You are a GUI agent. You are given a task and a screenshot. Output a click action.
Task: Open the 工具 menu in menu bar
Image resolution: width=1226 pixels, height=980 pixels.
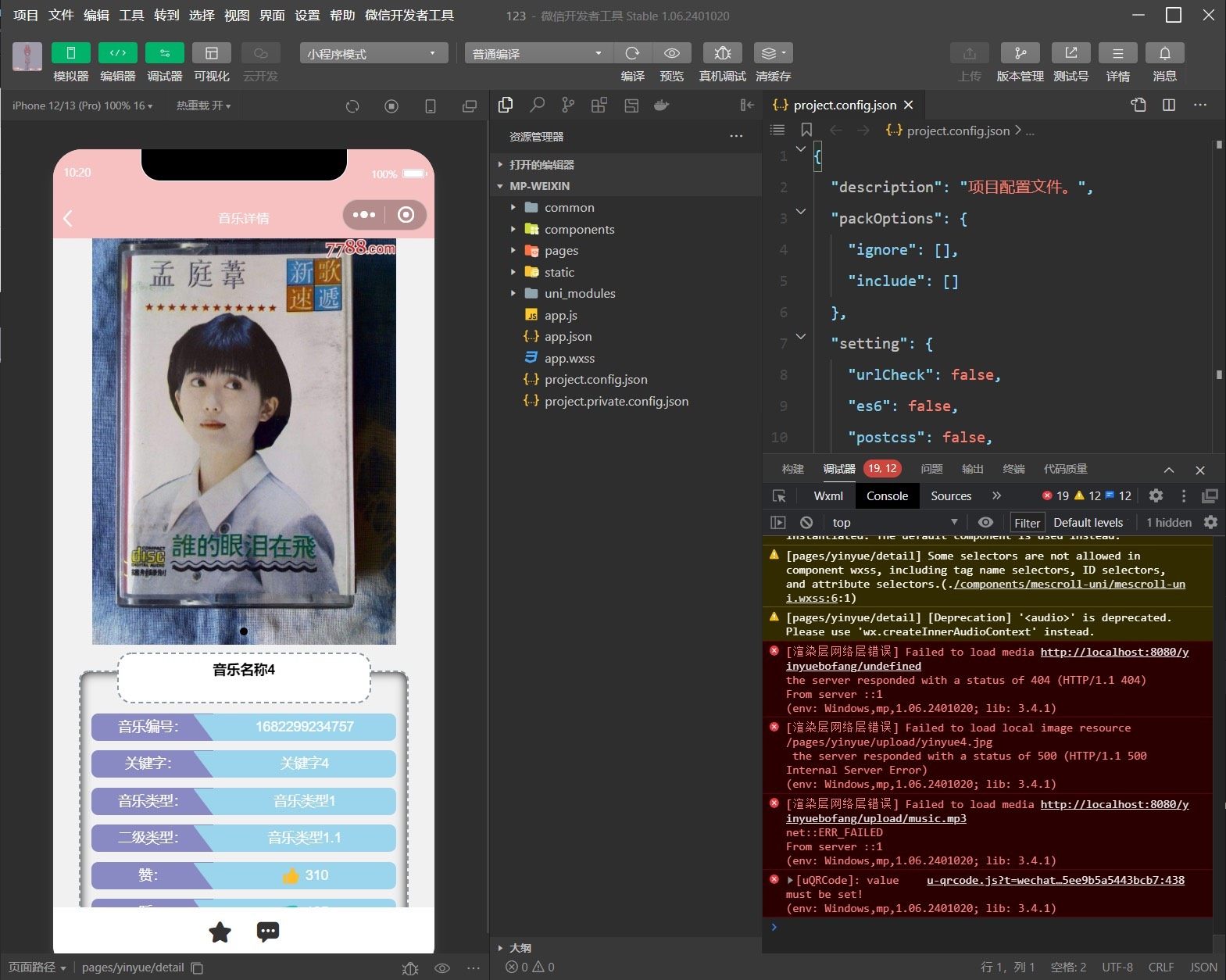(x=131, y=15)
